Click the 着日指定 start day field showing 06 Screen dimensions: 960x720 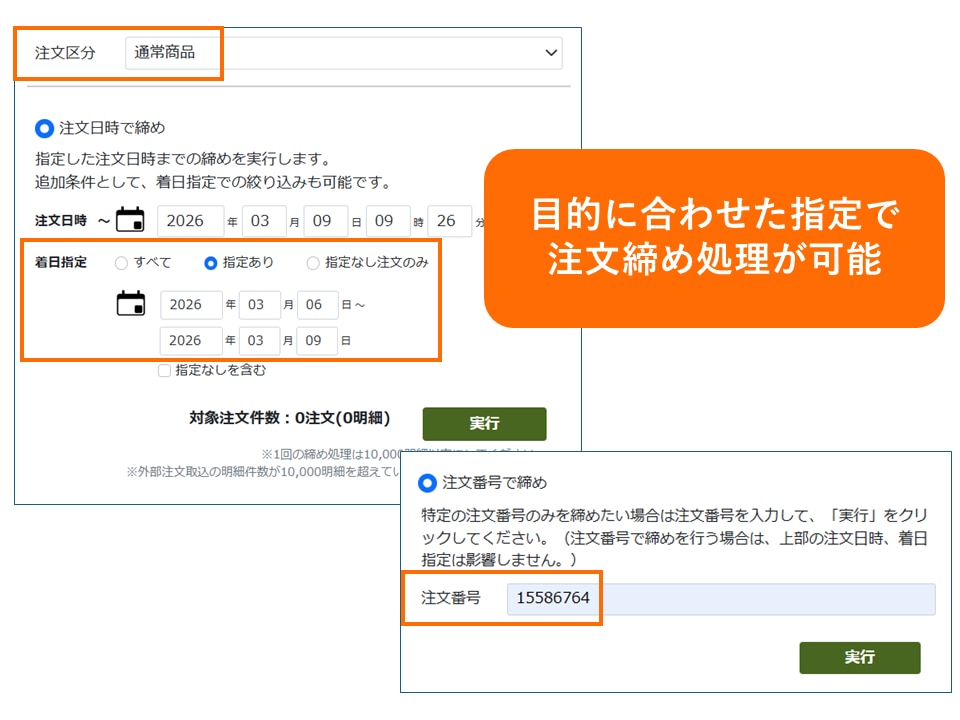pos(318,304)
